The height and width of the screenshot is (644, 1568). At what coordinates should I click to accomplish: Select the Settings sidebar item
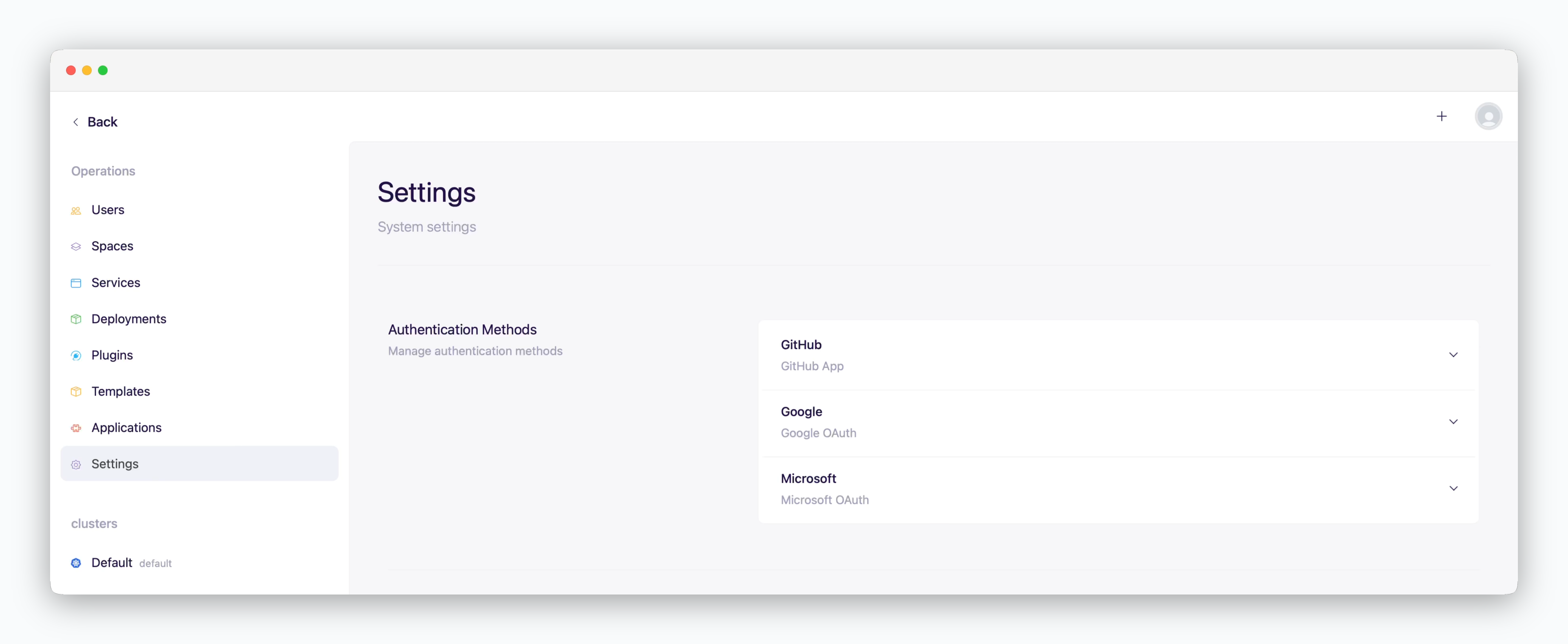(199, 464)
